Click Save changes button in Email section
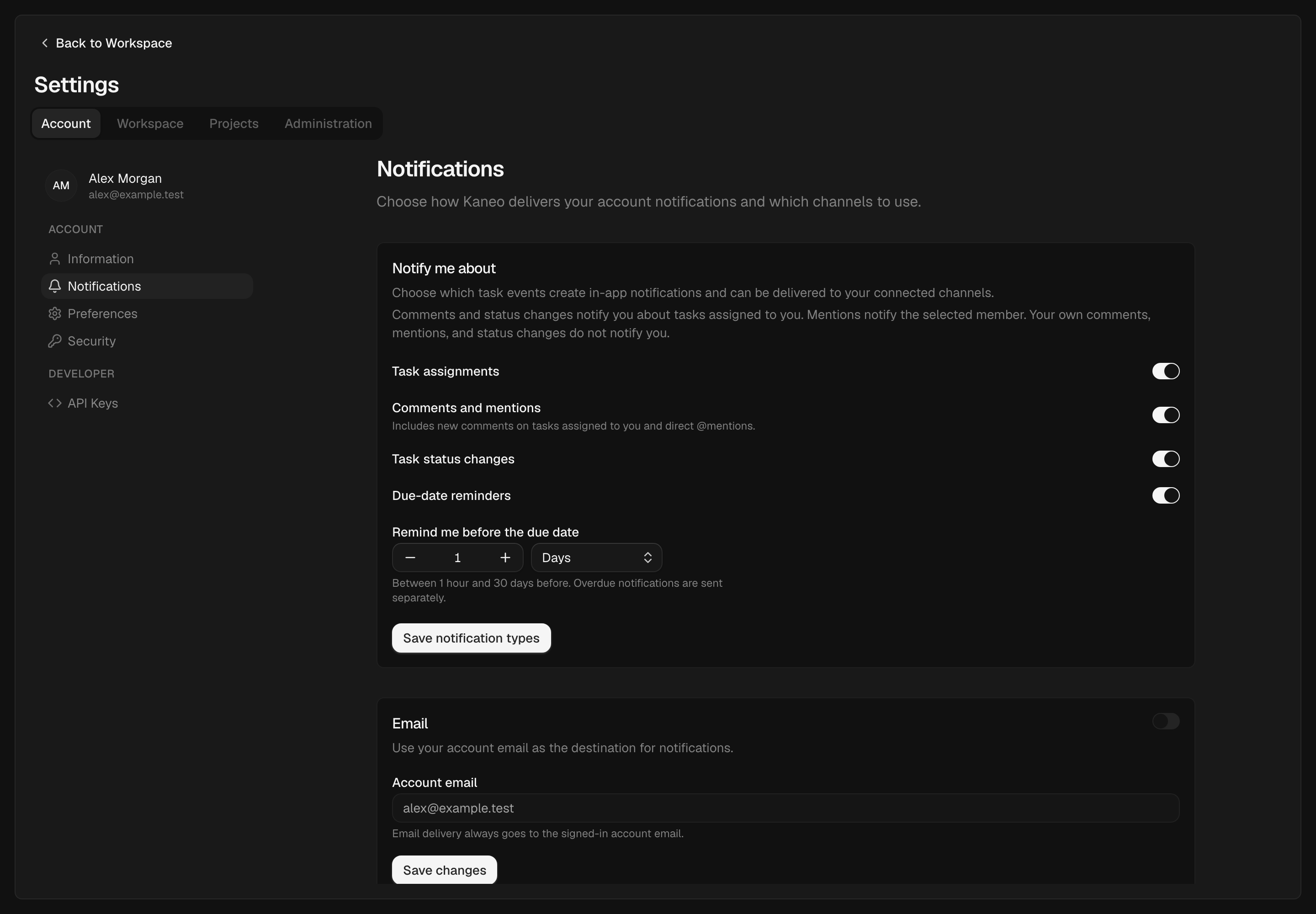The image size is (1316, 914). click(445, 870)
